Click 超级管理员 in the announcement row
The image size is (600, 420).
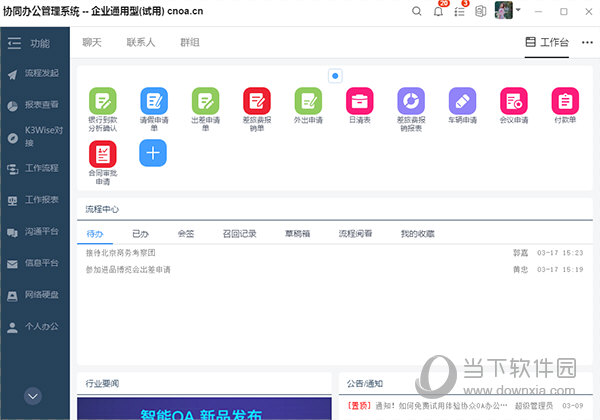click(x=534, y=406)
